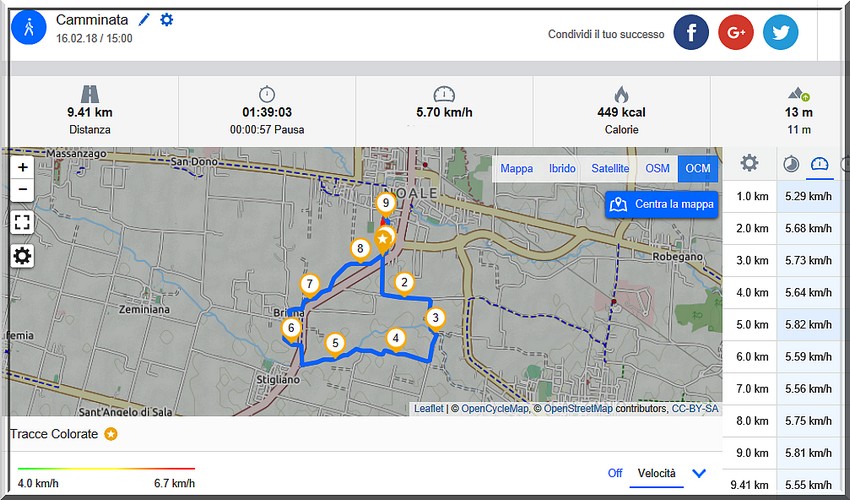This screenshot has width=850, height=500.
Task: Zoom out the map
Action: [22, 190]
